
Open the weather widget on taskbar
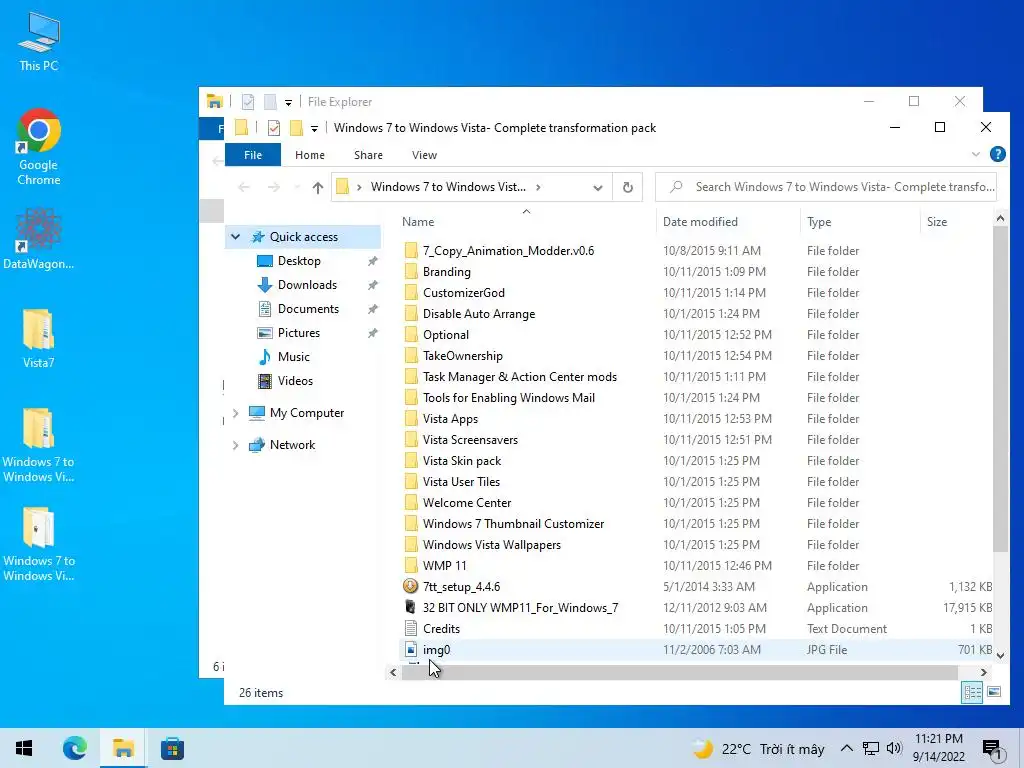pyautogui.click(x=759, y=748)
